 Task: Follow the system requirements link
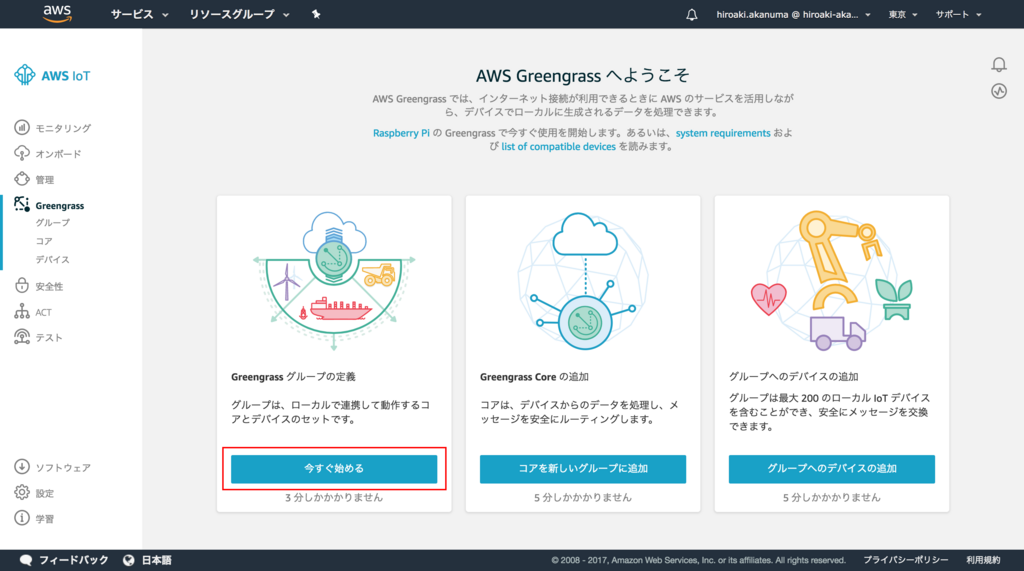(x=723, y=133)
